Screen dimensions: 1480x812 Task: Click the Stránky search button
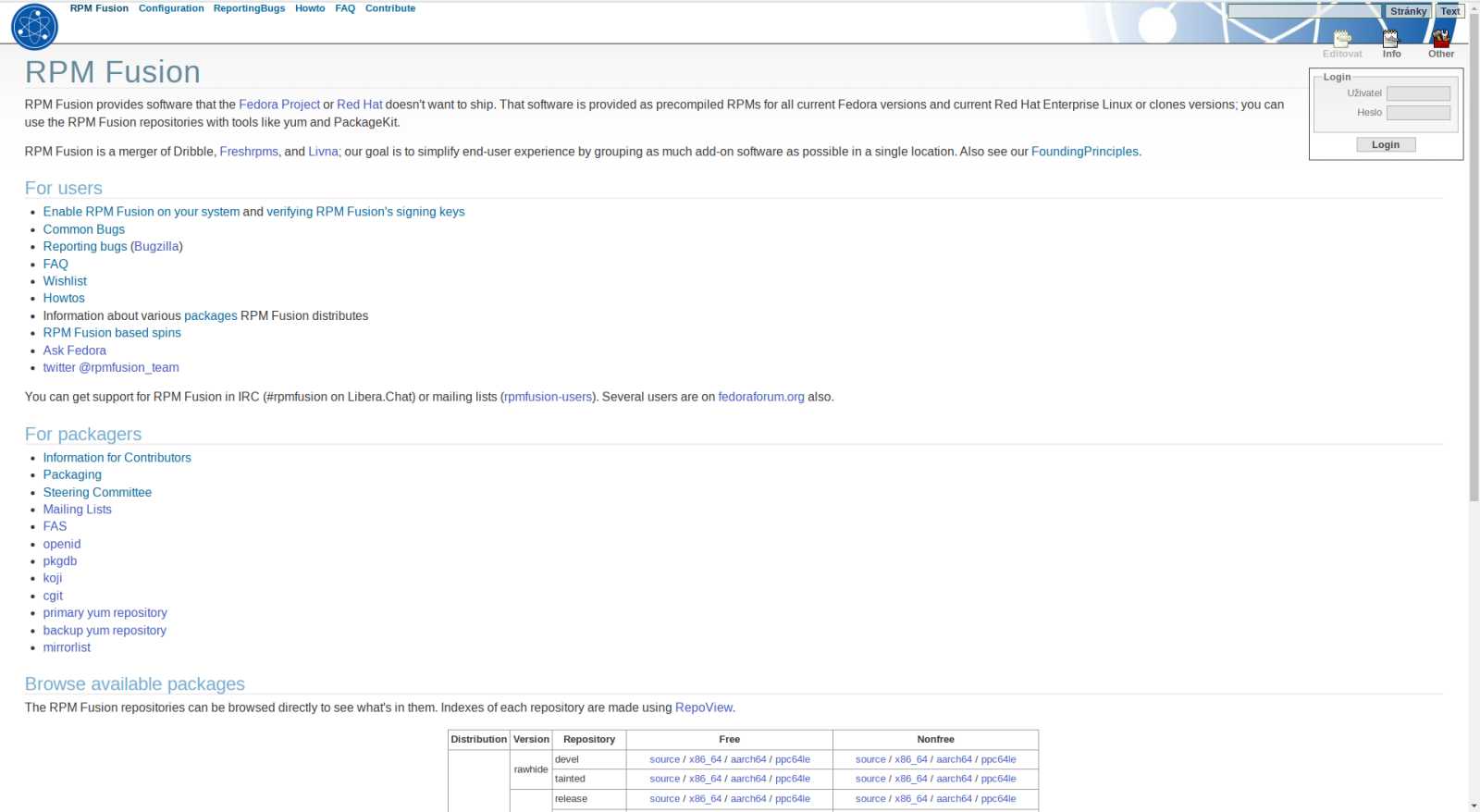coord(1408,11)
